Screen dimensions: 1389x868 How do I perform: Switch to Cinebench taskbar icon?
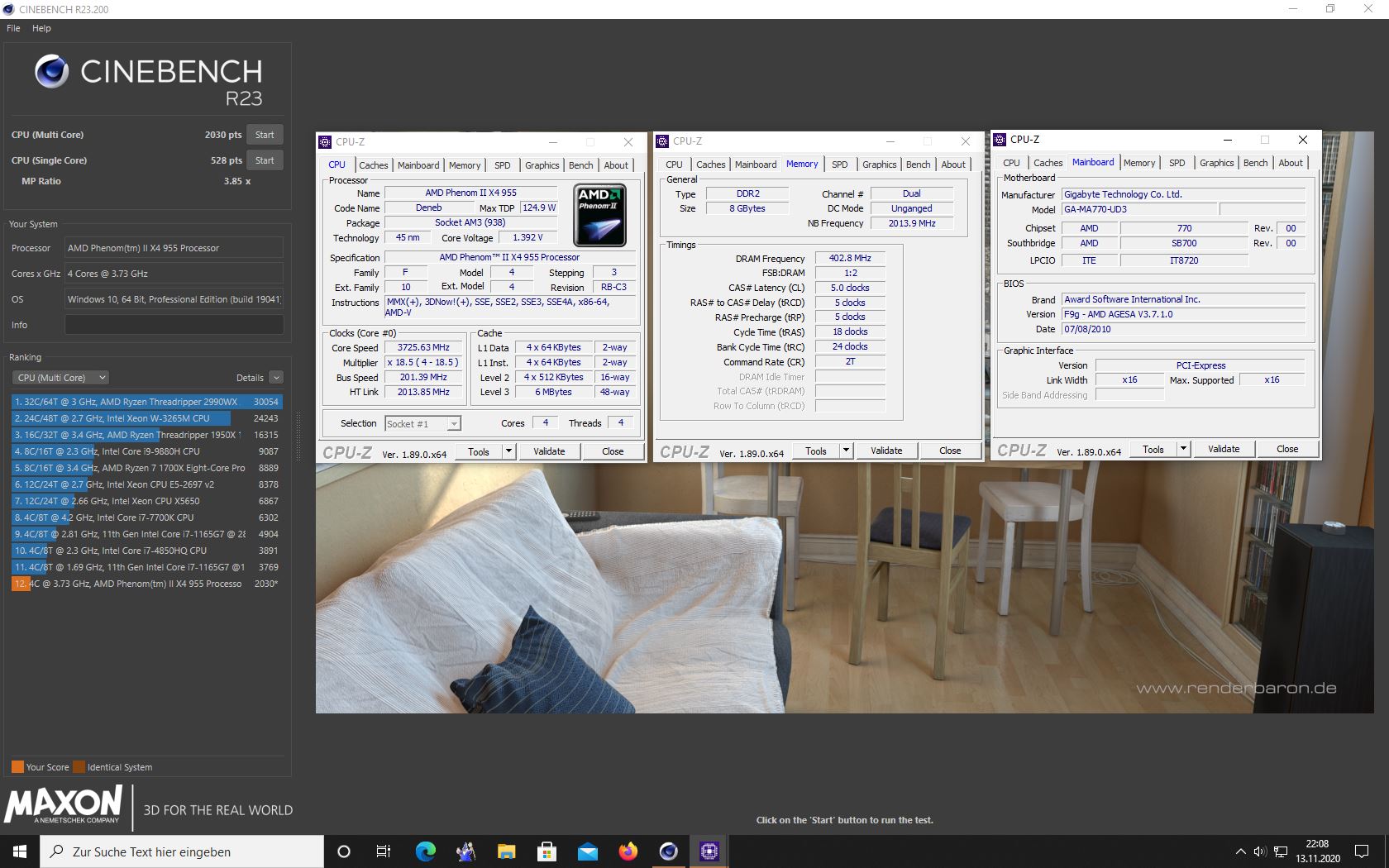coord(669,851)
